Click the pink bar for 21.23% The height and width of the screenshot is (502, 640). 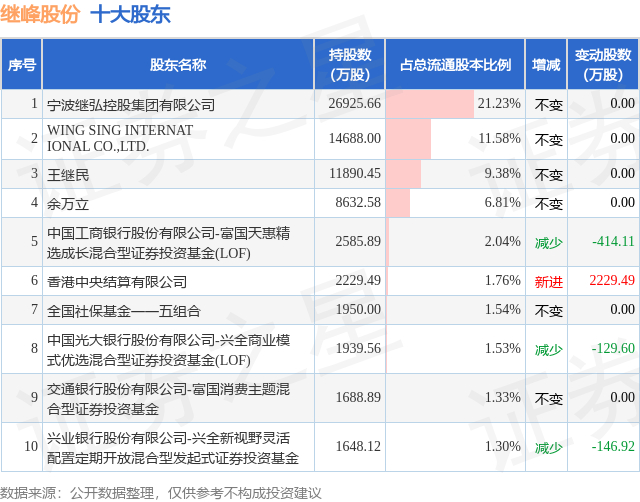pos(430,104)
